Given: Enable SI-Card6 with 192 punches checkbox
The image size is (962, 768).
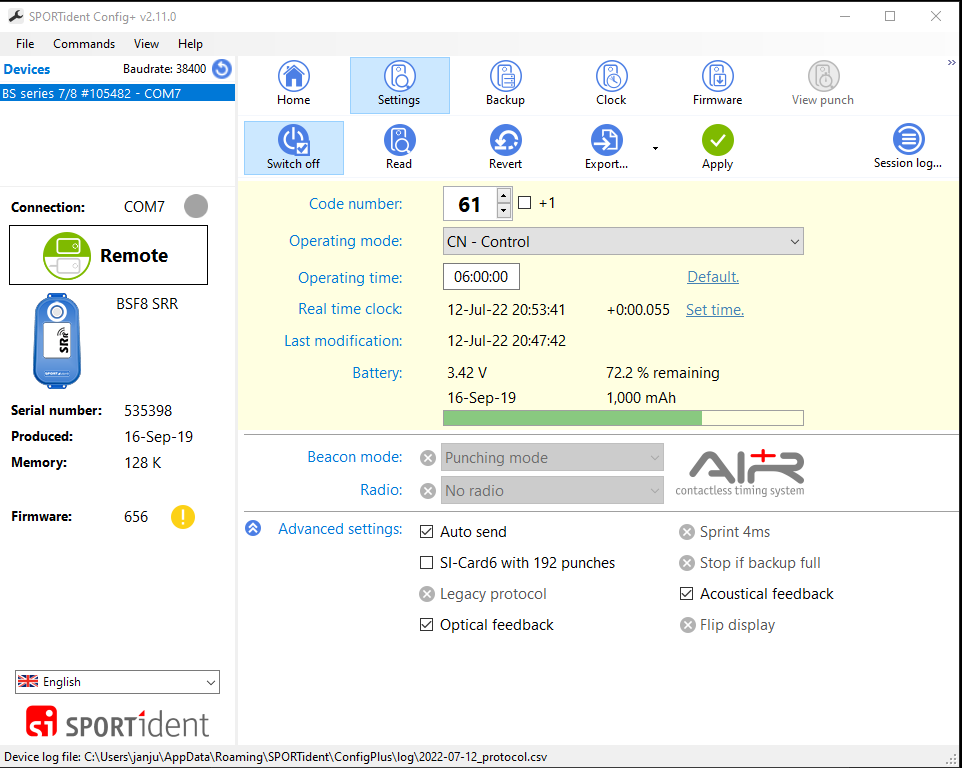Looking at the screenshot, I should pos(427,563).
